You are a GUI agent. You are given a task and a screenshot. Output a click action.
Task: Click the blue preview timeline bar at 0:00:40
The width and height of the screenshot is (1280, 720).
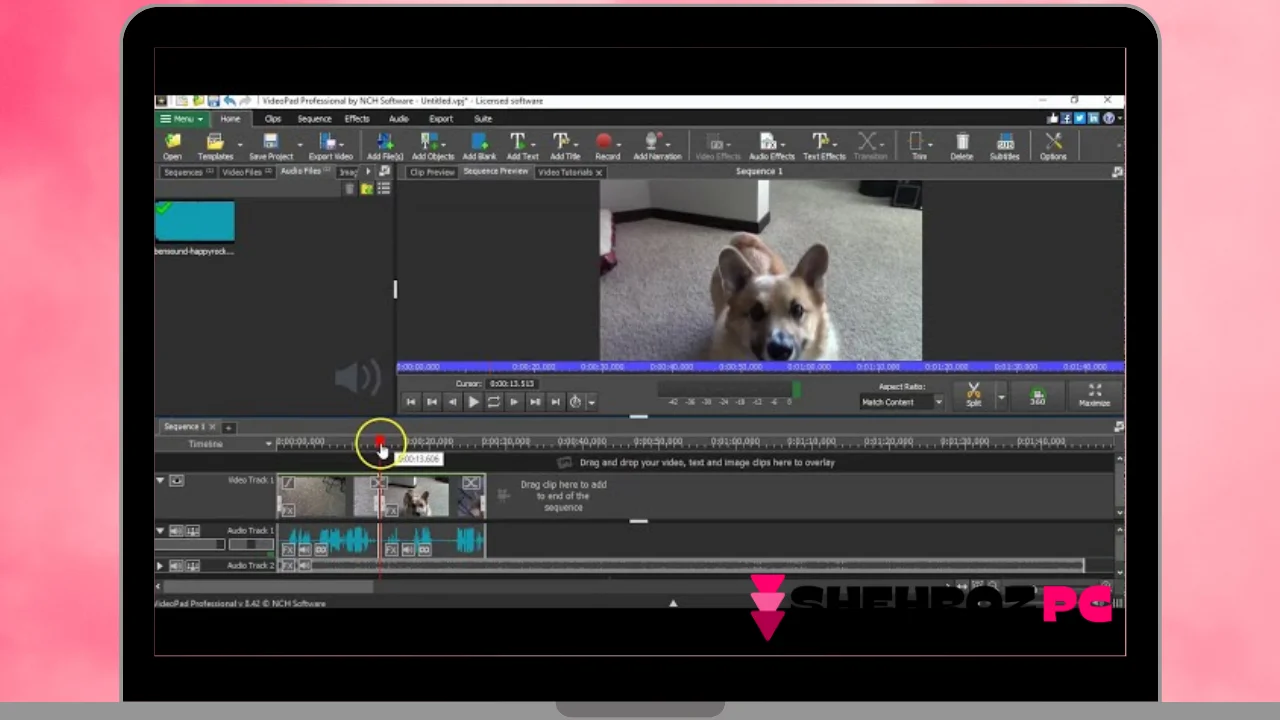[x=673, y=367]
